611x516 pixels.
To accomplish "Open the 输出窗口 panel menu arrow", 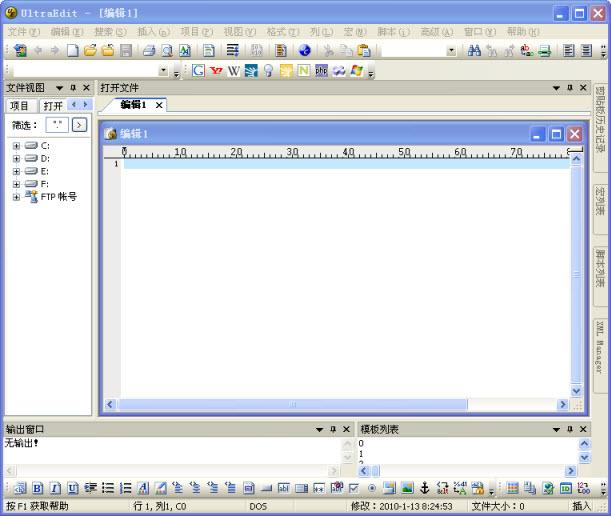I will click(319, 429).
